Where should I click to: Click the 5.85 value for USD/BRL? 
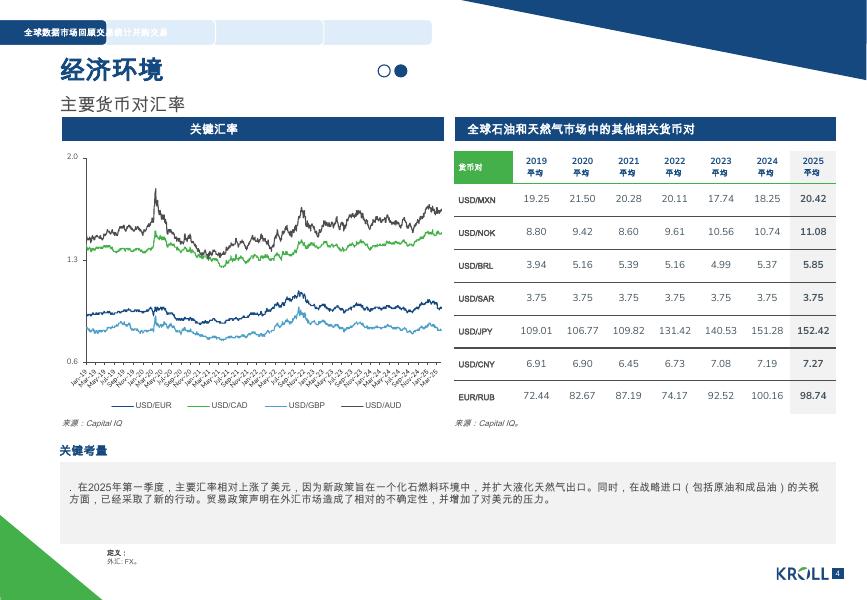[x=813, y=265]
